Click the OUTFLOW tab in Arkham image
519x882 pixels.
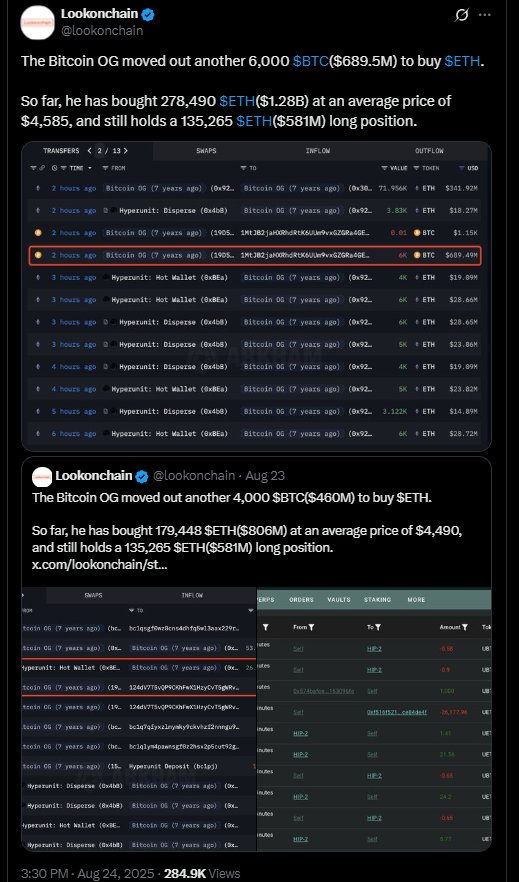[429, 151]
